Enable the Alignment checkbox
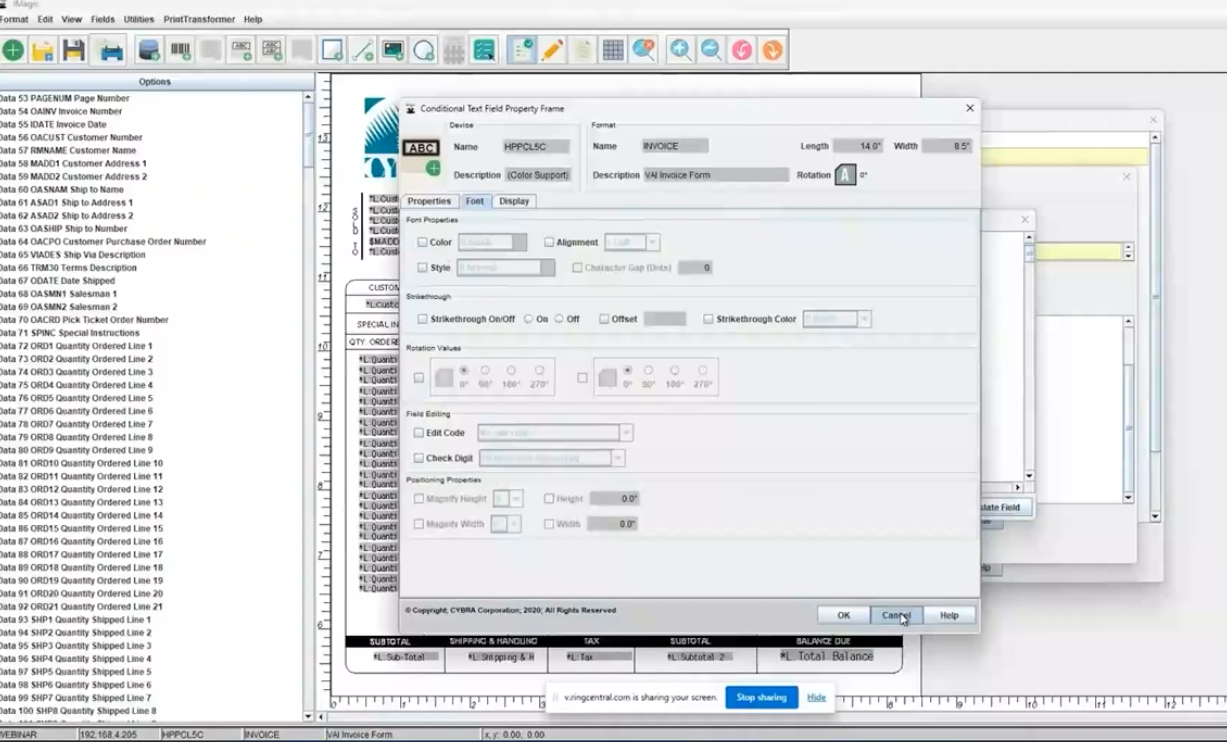Viewport: 1227px width, 742px height. click(549, 242)
